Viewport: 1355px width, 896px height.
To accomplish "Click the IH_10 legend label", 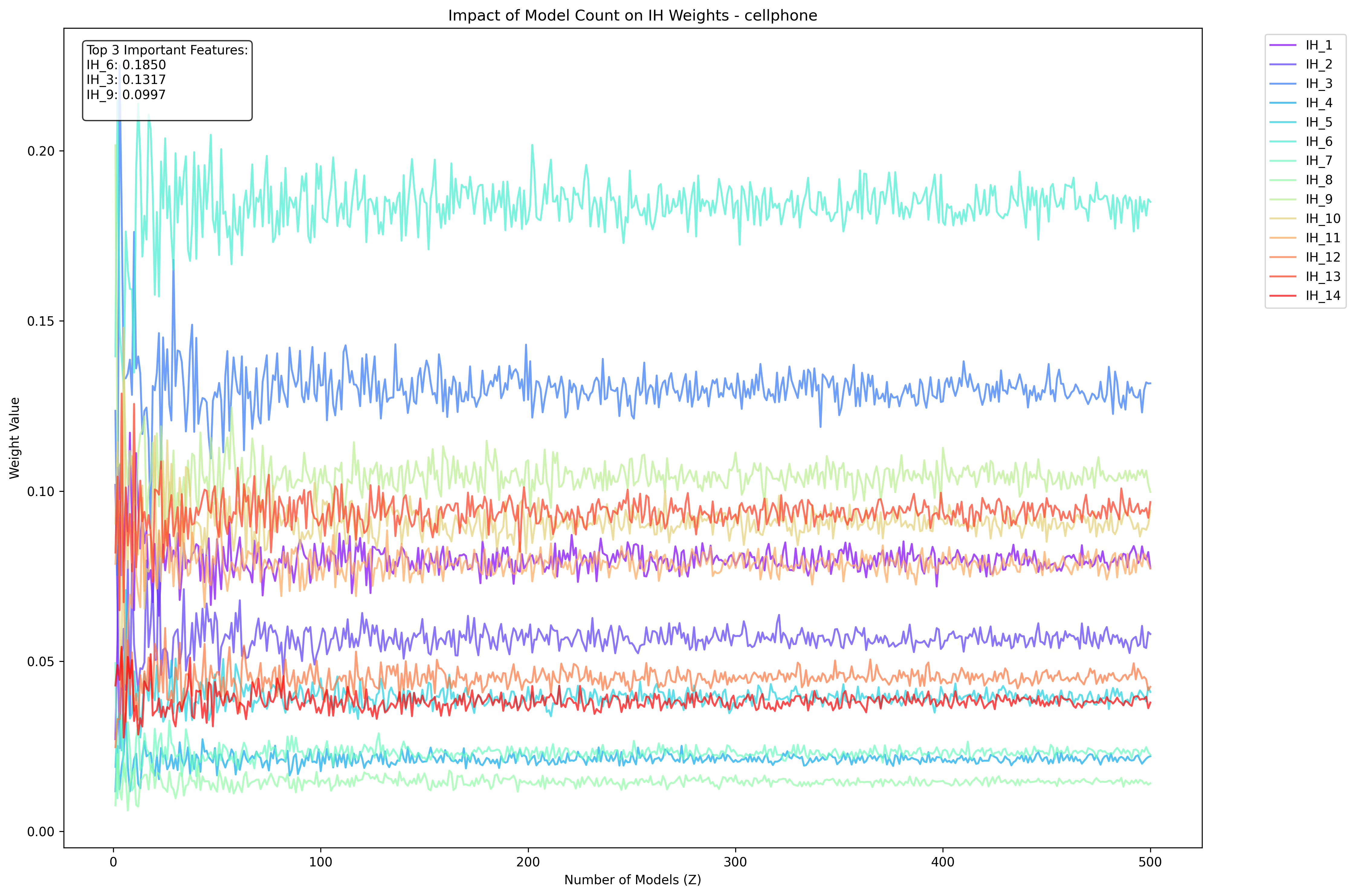I will (1322, 219).
